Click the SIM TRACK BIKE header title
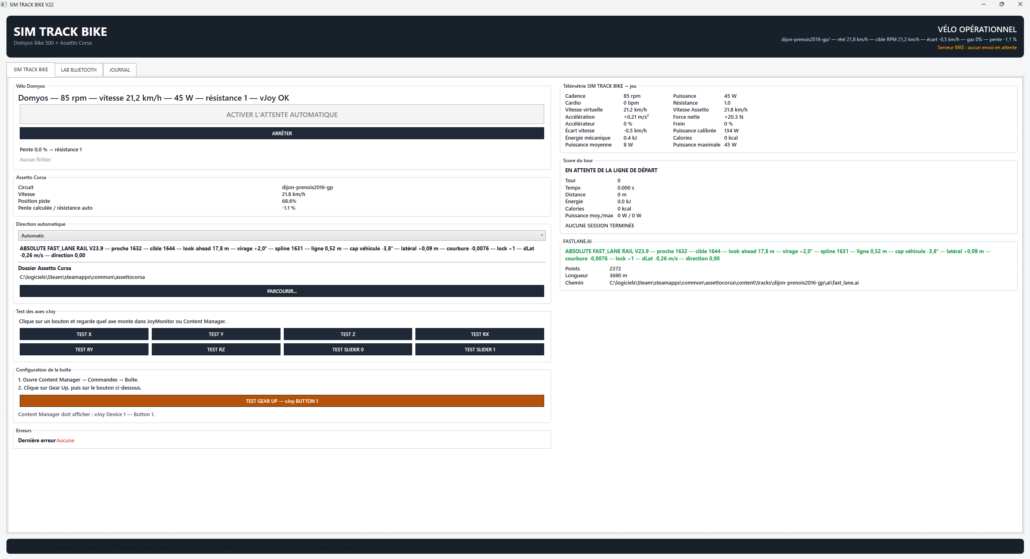 (60, 32)
